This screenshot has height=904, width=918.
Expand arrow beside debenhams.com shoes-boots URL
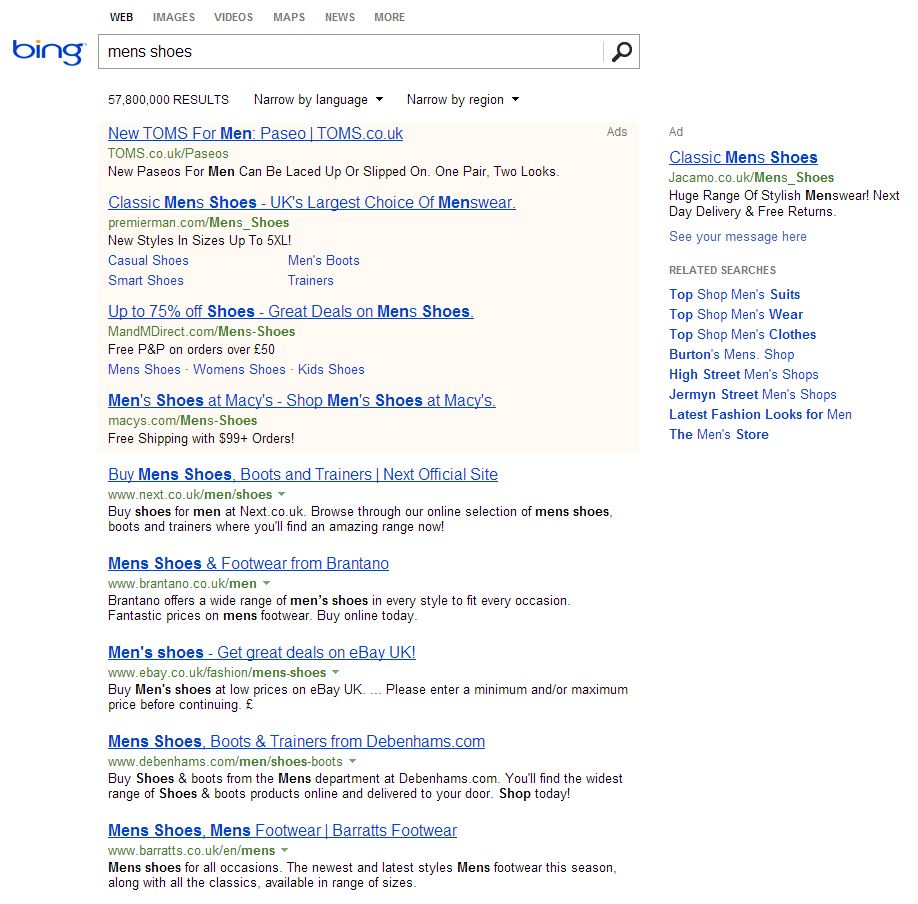352,762
